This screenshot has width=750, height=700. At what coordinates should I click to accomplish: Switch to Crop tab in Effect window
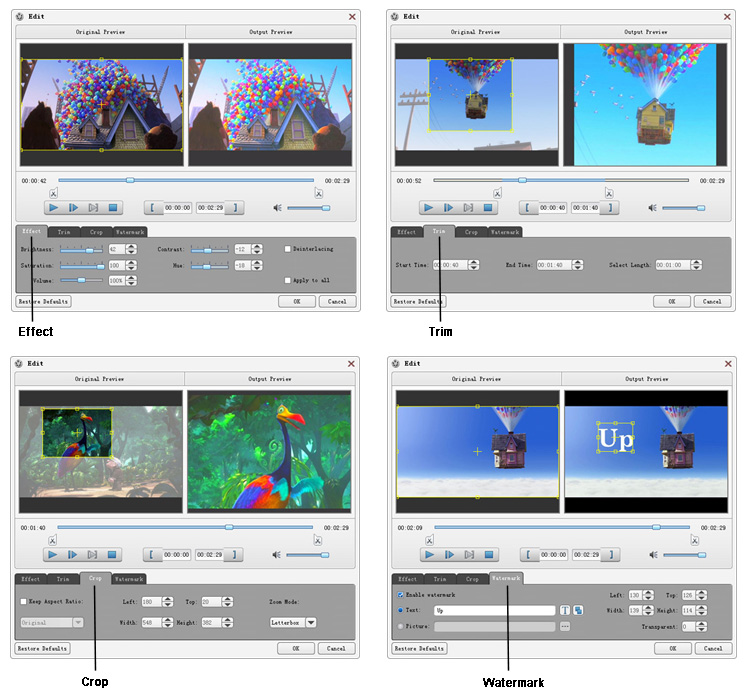click(96, 232)
